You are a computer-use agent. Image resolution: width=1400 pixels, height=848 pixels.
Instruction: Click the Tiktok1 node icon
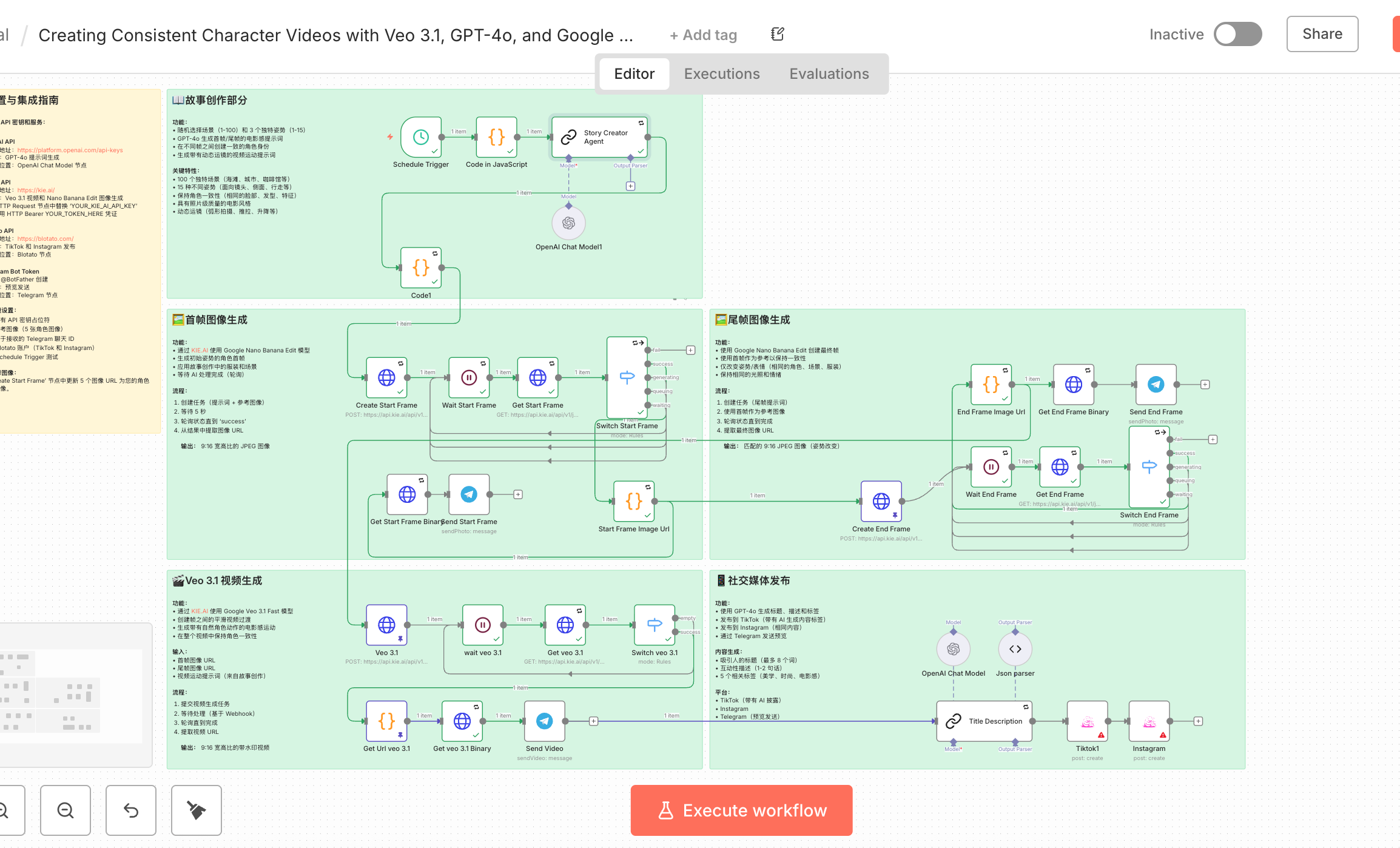1087,721
